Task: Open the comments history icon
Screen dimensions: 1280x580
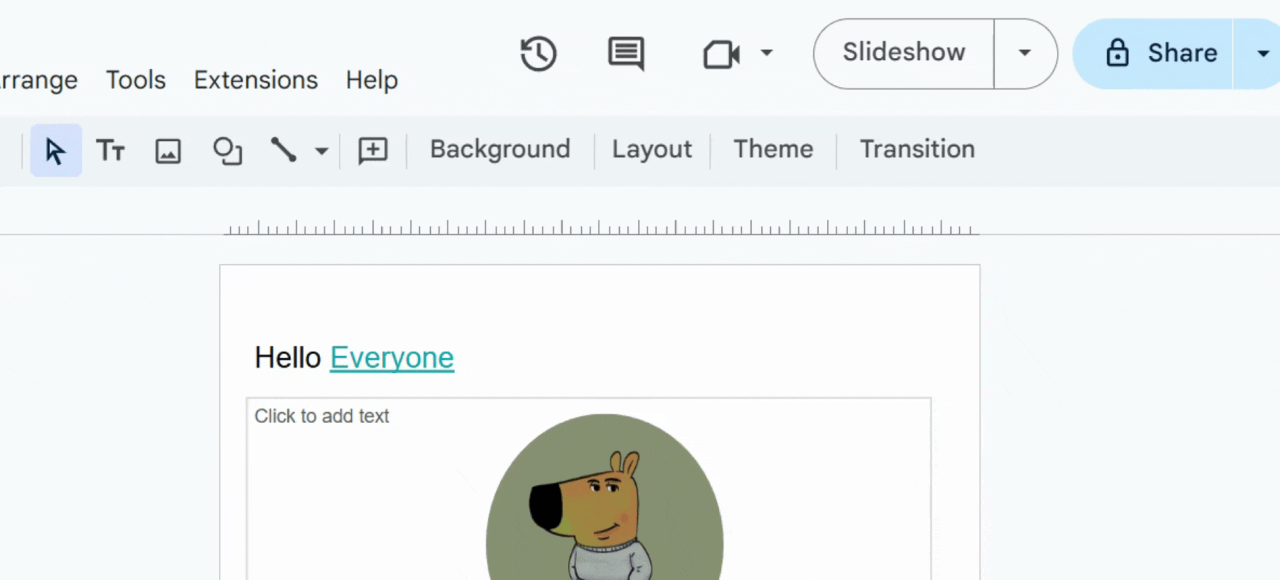Action: (626, 53)
